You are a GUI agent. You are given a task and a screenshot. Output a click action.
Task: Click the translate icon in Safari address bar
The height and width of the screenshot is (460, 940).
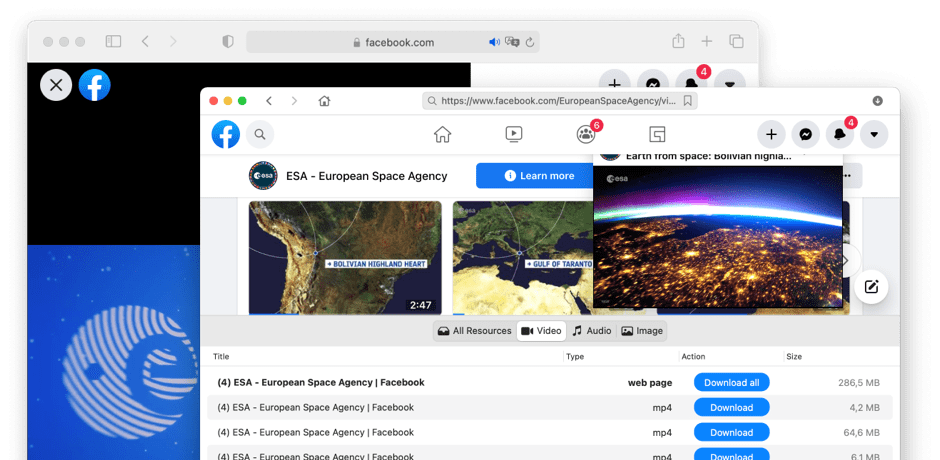tap(512, 42)
